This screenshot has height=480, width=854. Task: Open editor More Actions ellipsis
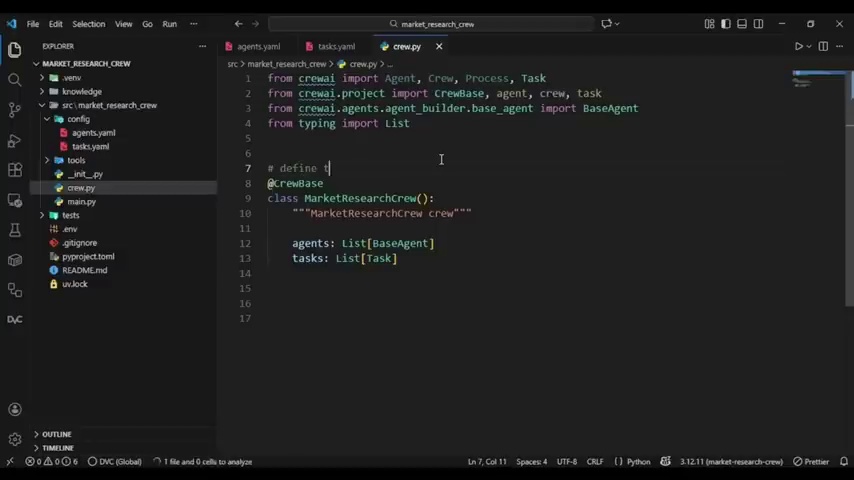click(x=839, y=46)
